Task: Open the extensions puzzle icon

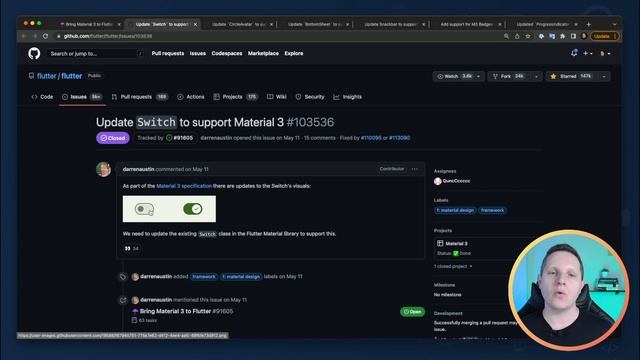Action: 562,36
